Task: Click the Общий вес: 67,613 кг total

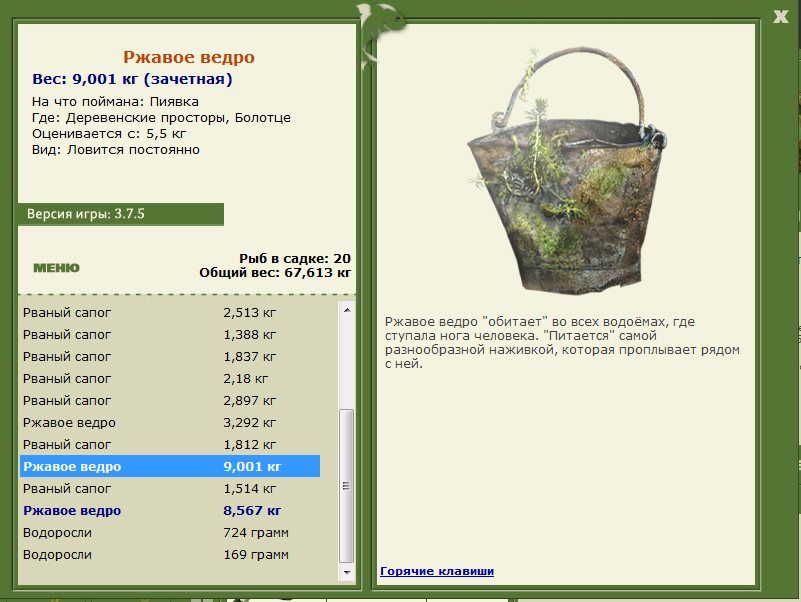Action: [275, 273]
